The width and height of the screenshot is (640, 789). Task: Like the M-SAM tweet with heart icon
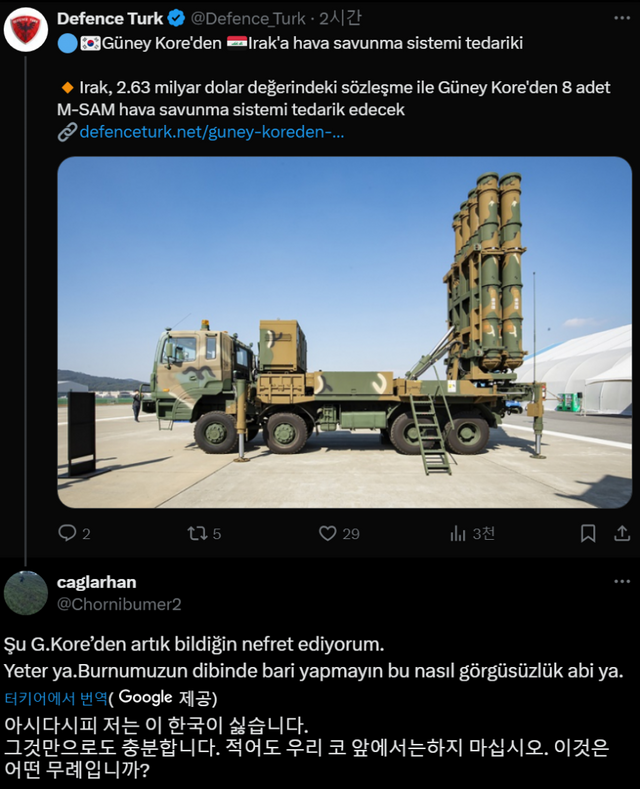(339, 533)
